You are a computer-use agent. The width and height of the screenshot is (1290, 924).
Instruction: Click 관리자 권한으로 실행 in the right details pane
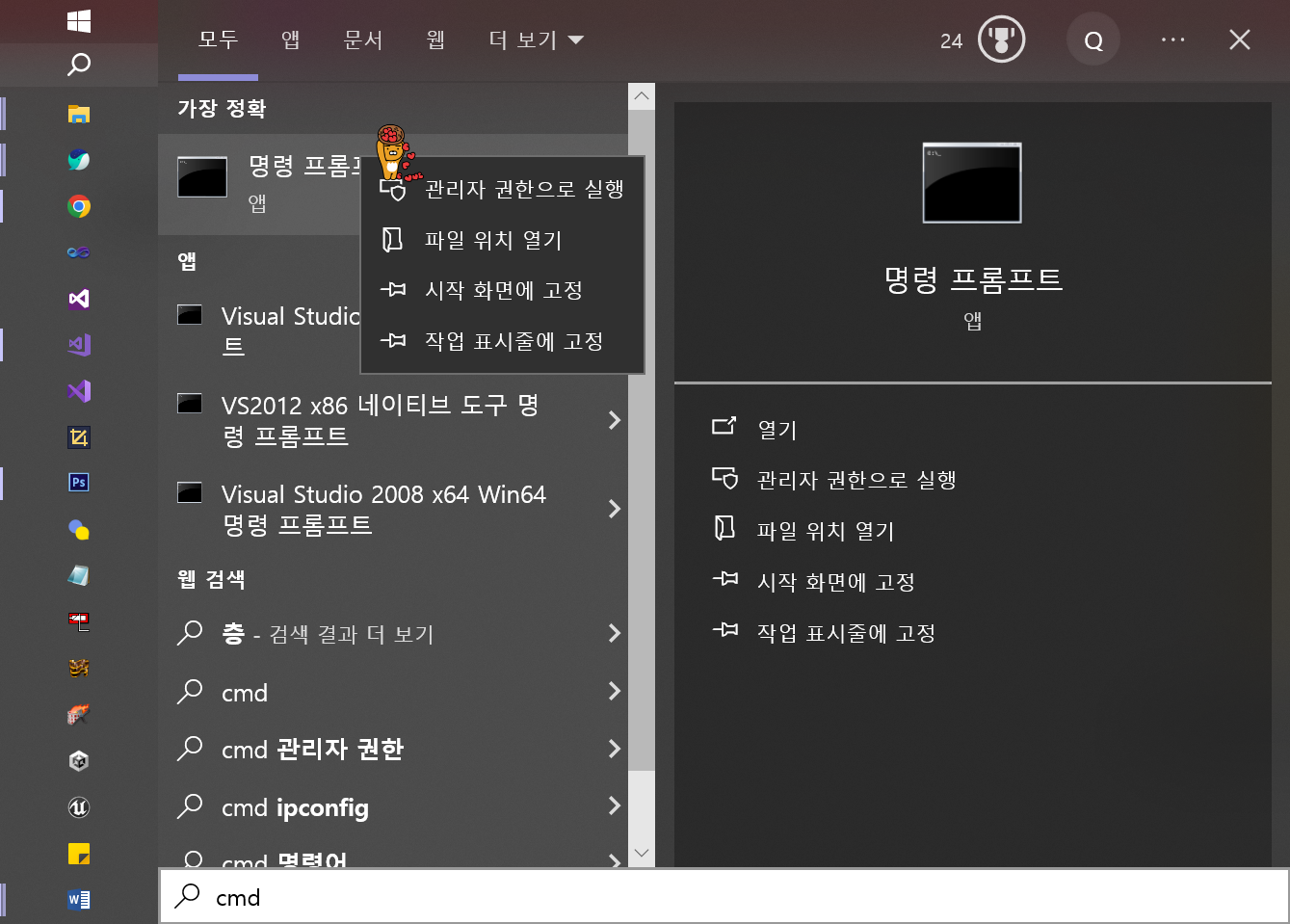pos(856,480)
